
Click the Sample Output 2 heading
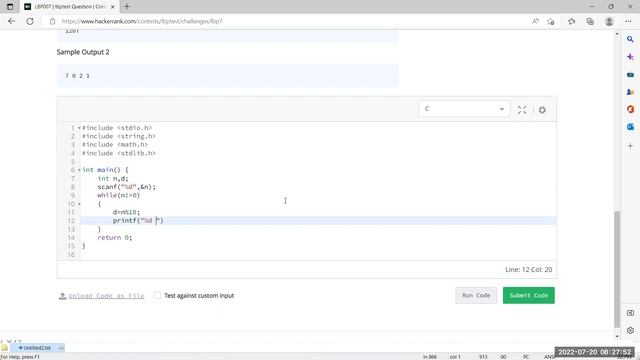pyautogui.click(x=83, y=52)
